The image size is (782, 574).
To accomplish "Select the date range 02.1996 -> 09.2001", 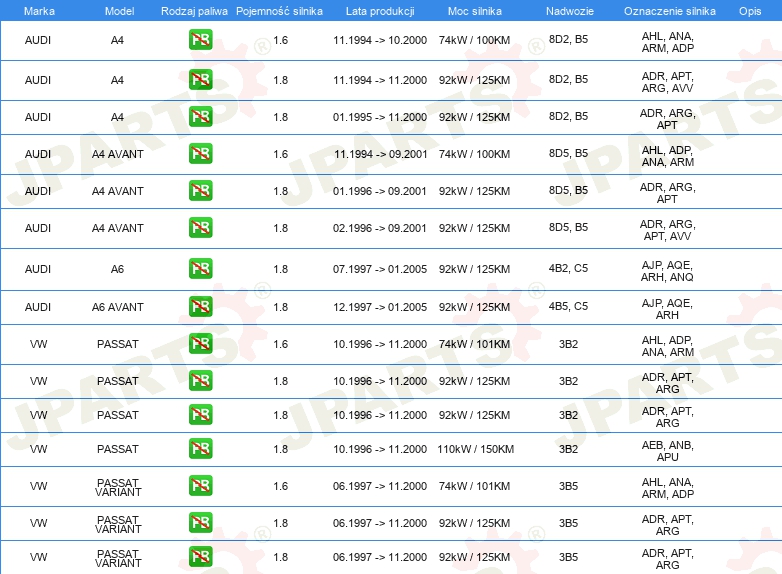I will coord(380,228).
